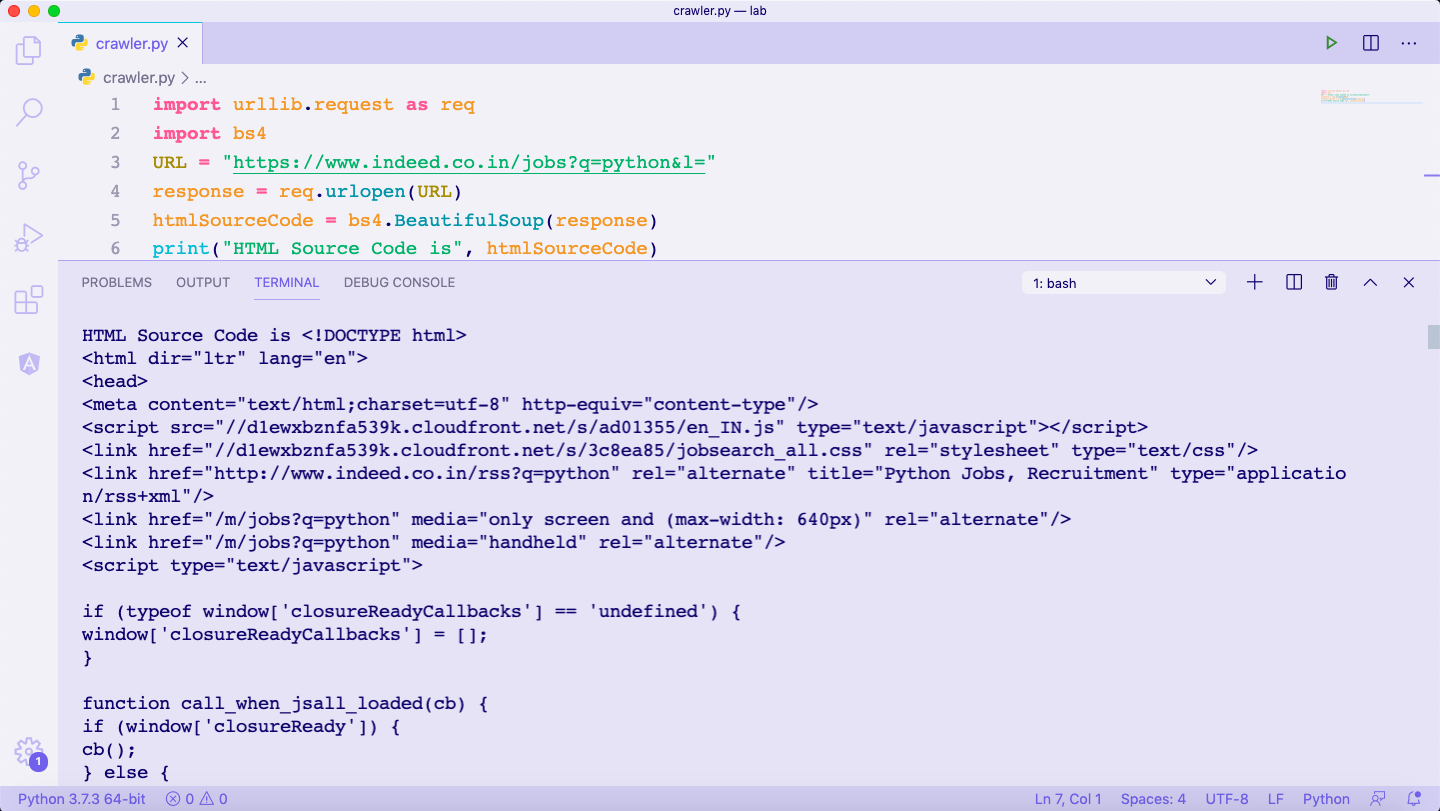Switch to the DEBUG CONSOLE panel tab

pos(399,282)
